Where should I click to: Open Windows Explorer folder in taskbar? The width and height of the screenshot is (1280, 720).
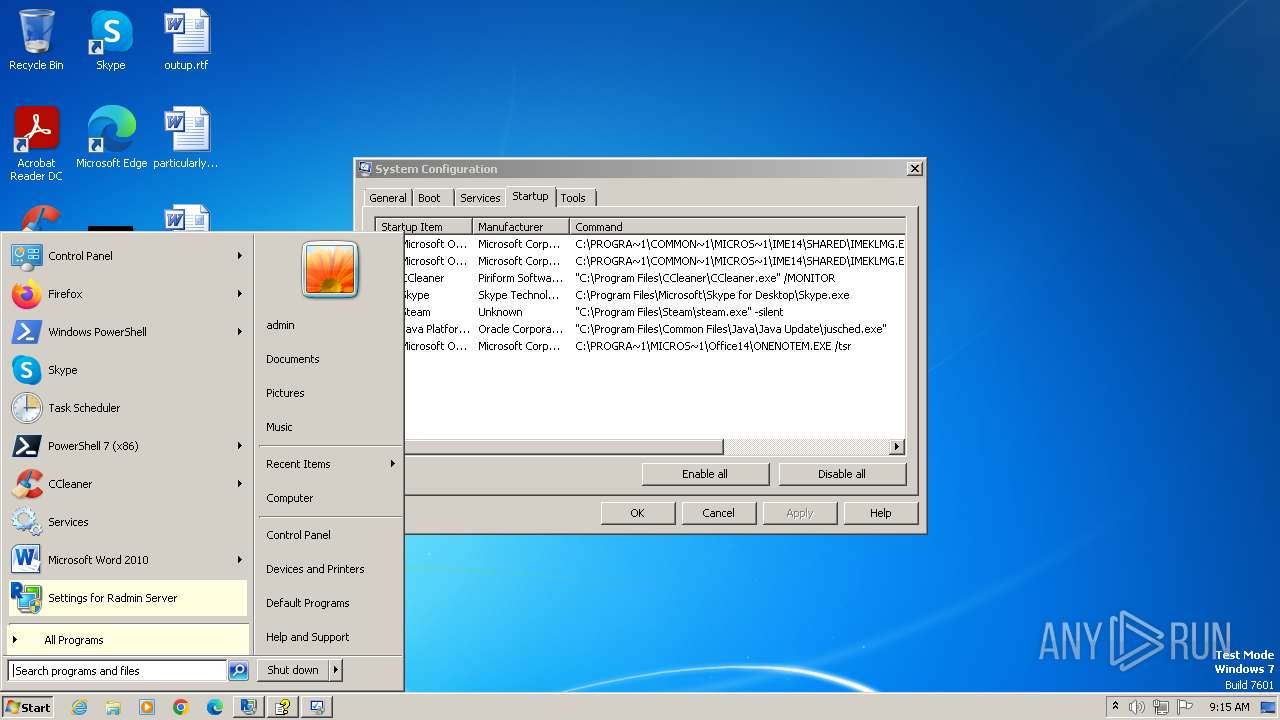coord(113,707)
